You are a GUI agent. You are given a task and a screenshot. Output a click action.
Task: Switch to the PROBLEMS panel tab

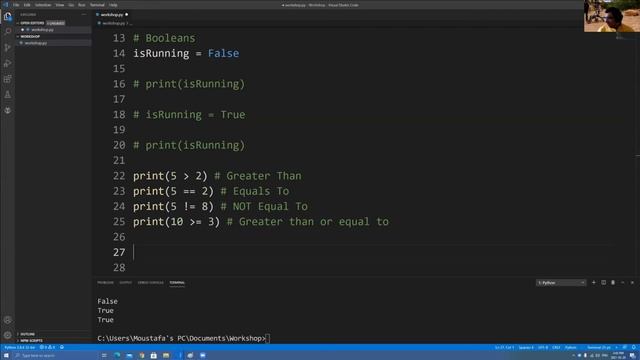105,282
